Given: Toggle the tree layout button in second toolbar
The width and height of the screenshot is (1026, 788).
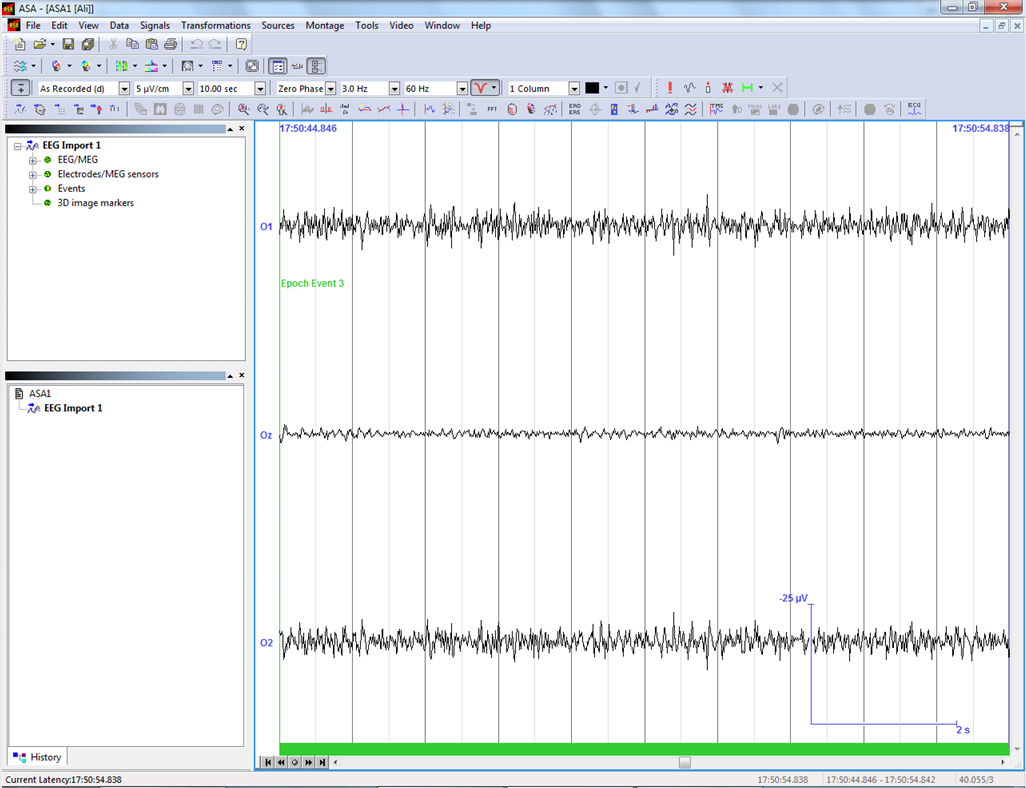Looking at the screenshot, I should (317, 66).
